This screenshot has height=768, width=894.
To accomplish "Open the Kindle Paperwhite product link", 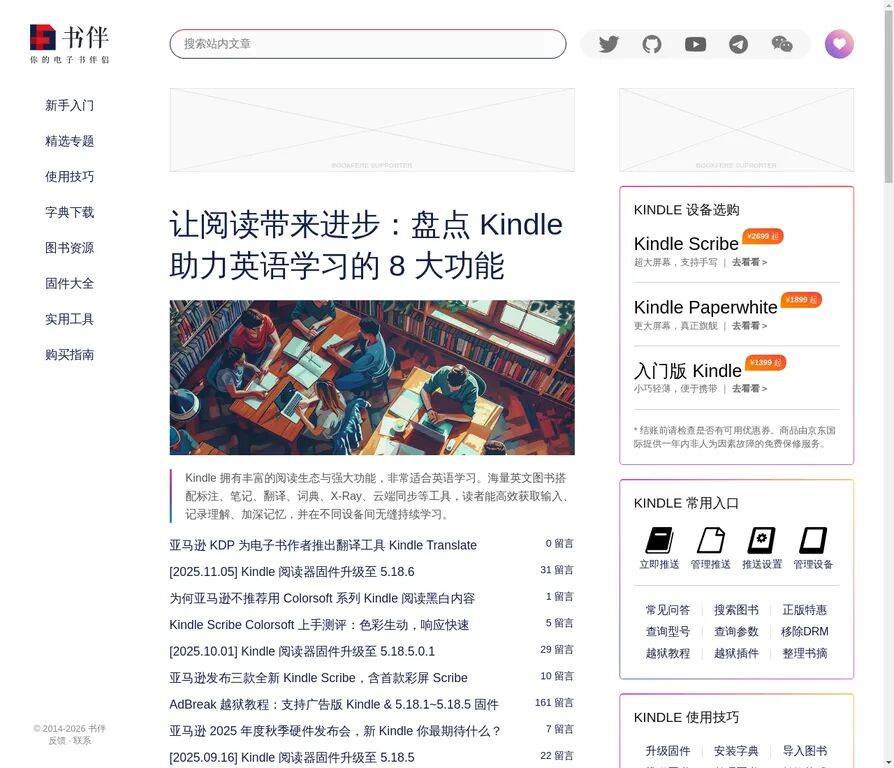I will coord(705,307).
